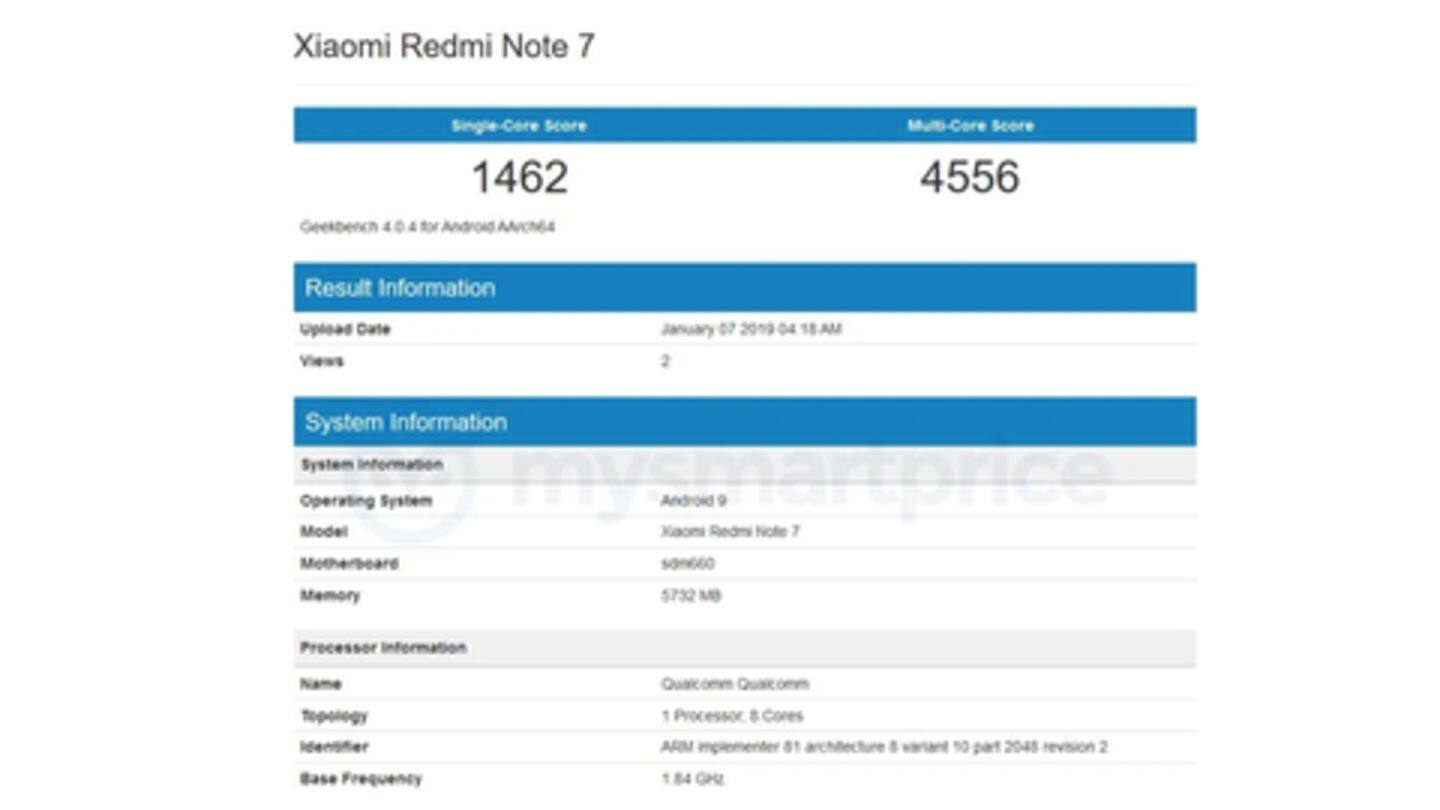
Task: Click the 1.84 GHz frequency value
Action: click(692, 779)
